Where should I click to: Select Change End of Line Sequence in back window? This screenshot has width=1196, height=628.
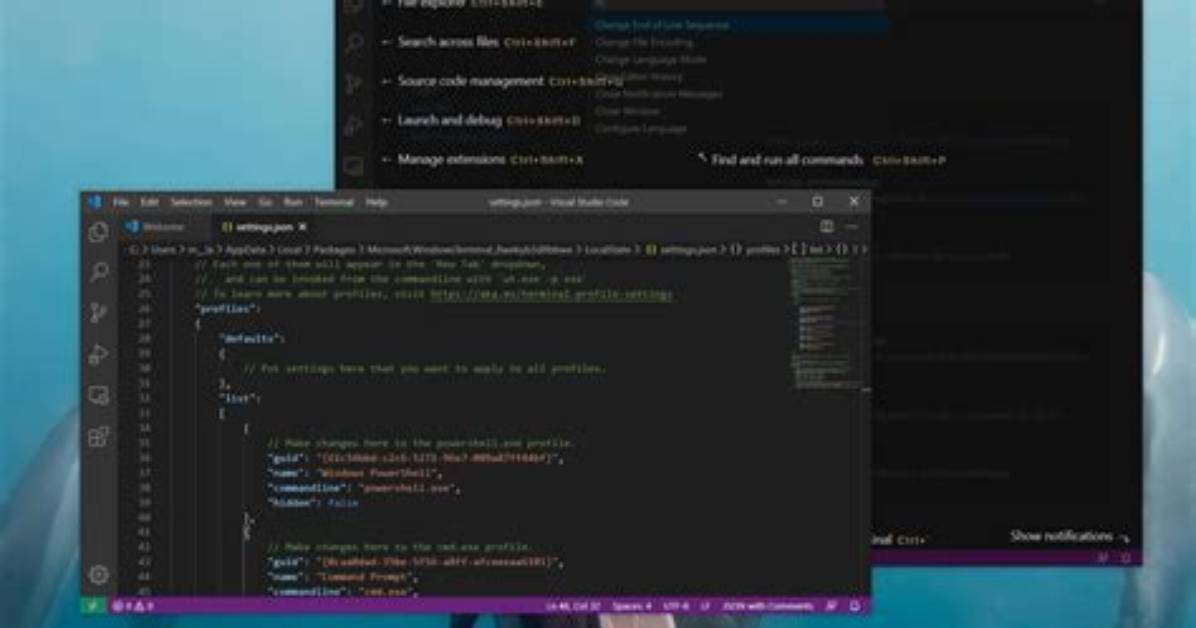[x=737, y=24]
